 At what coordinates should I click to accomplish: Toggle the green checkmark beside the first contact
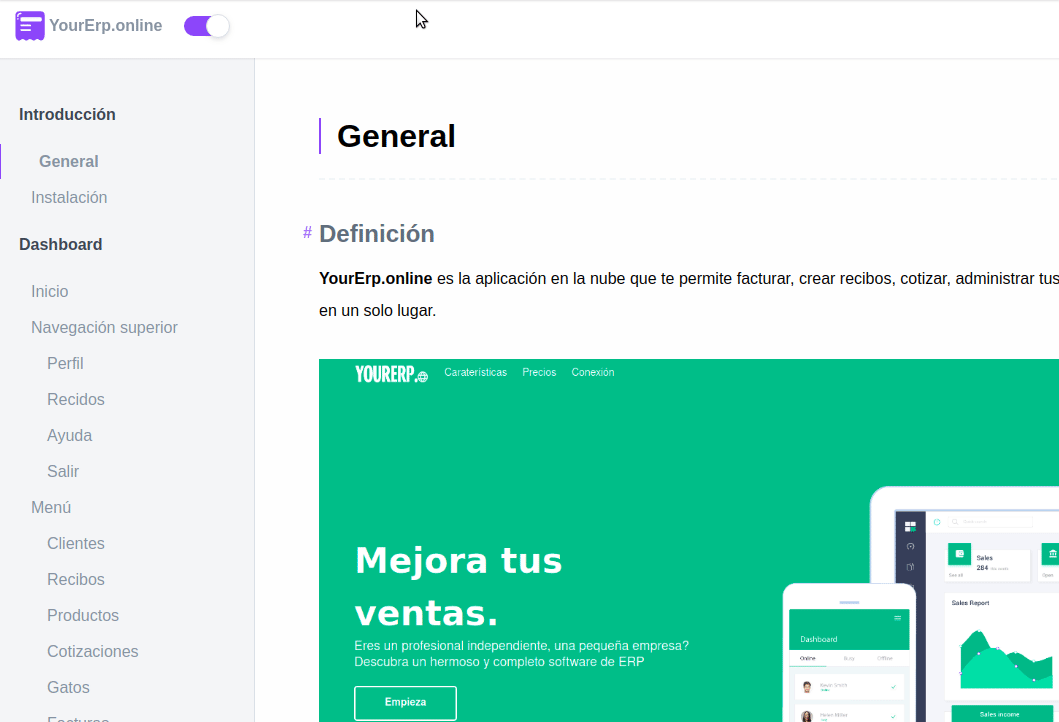pos(893,687)
